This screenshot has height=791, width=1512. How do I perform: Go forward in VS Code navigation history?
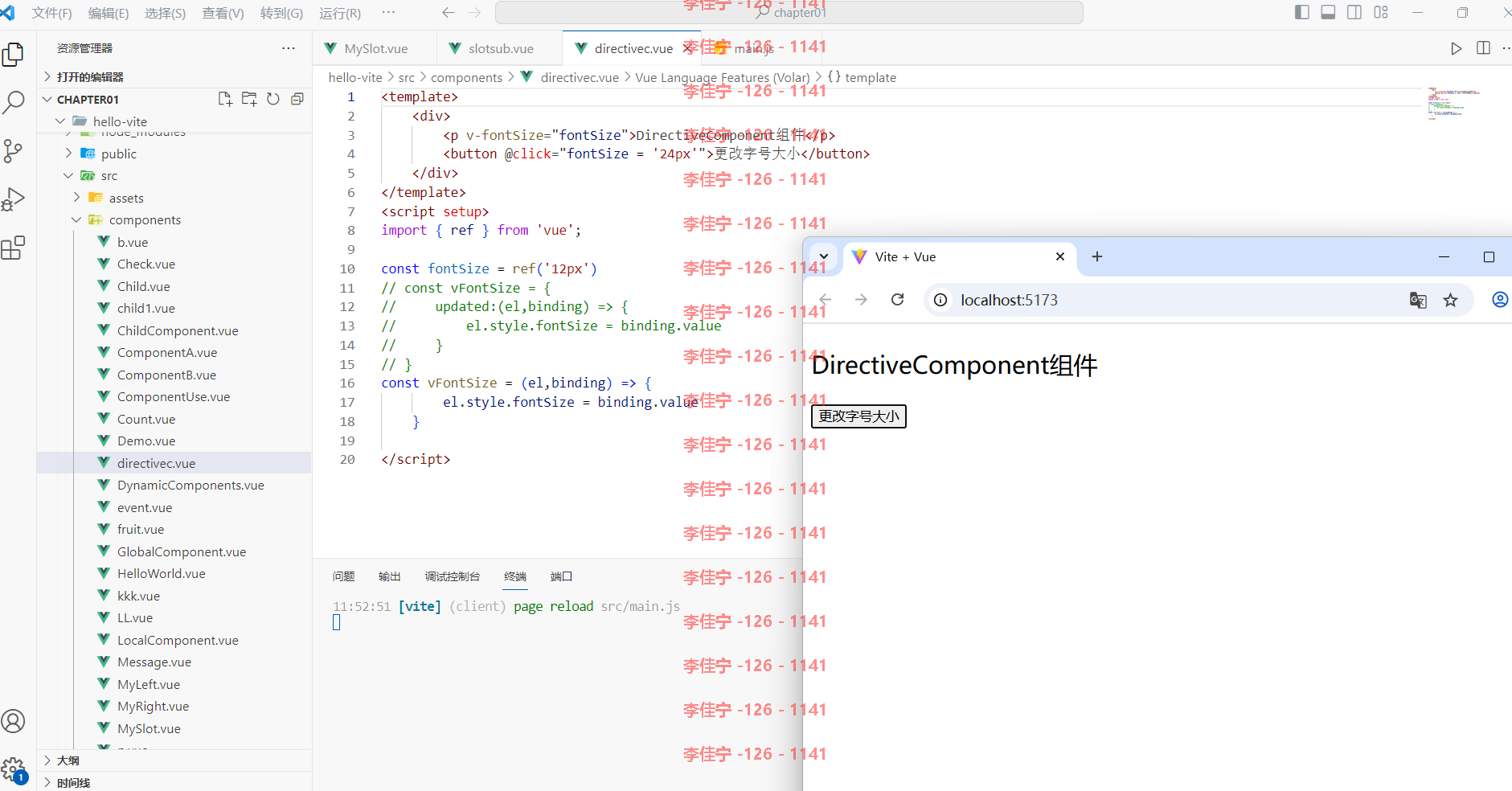pyautogui.click(x=475, y=13)
